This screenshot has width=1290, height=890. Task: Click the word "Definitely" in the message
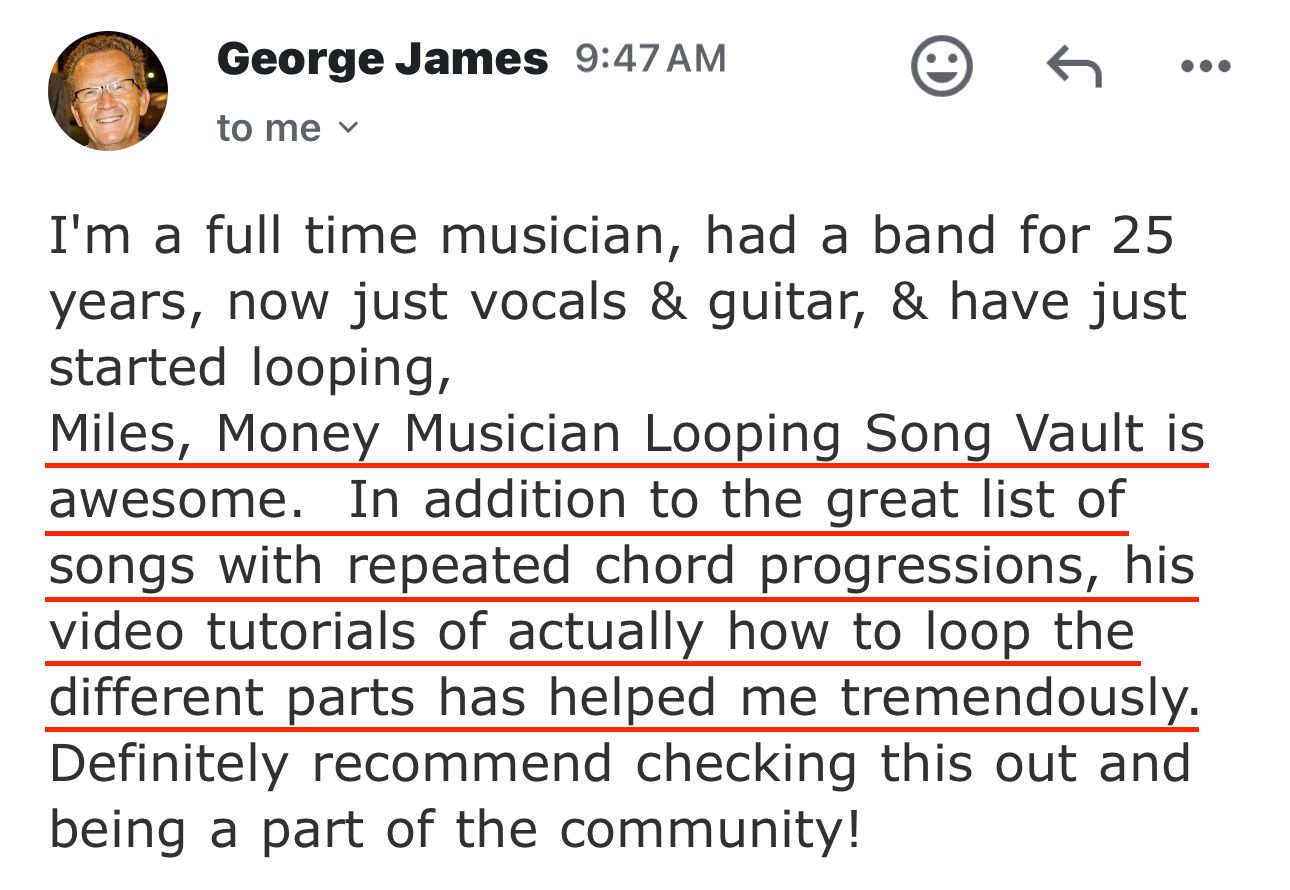tap(168, 764)
